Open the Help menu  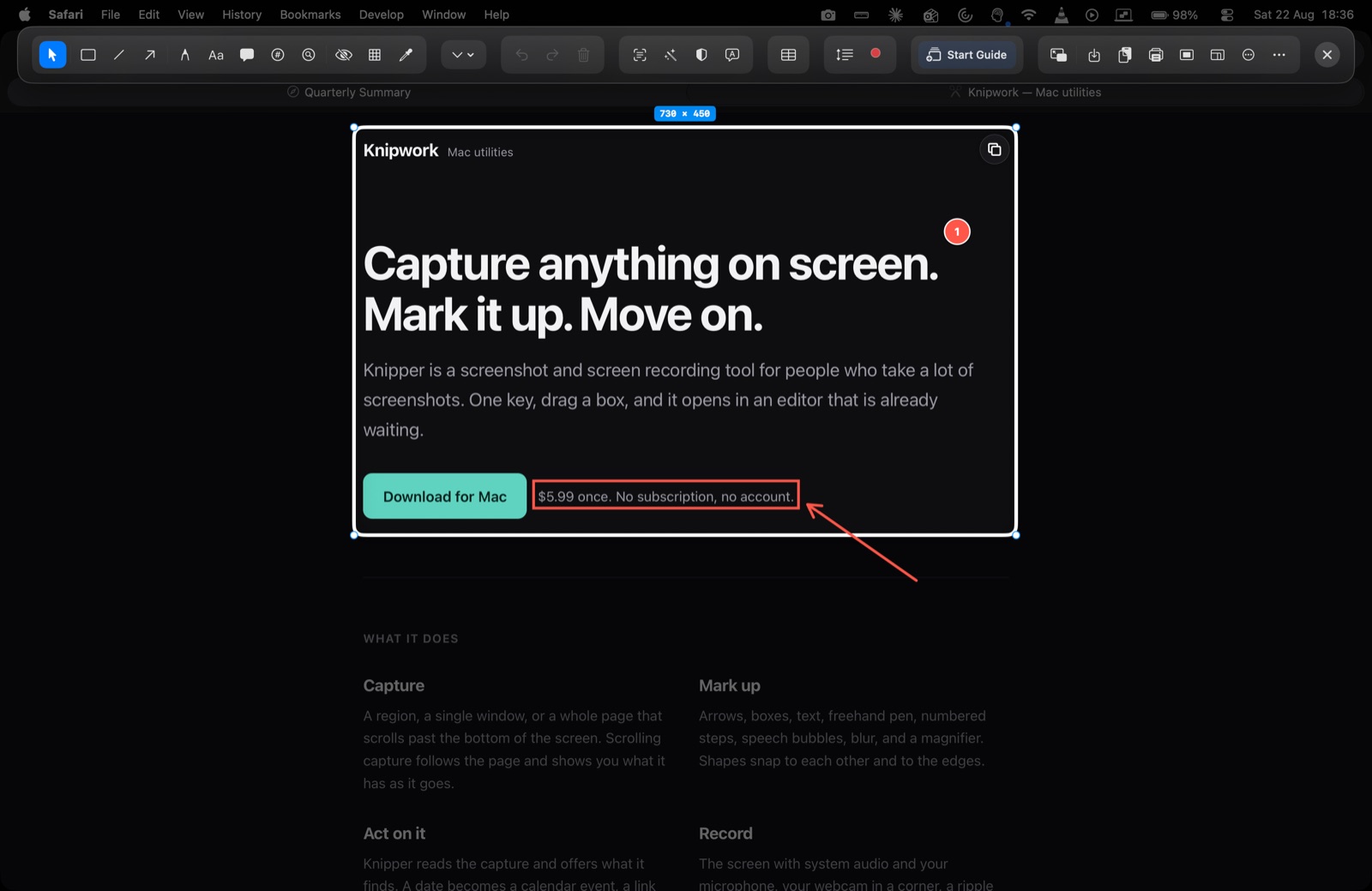(496, 15)
